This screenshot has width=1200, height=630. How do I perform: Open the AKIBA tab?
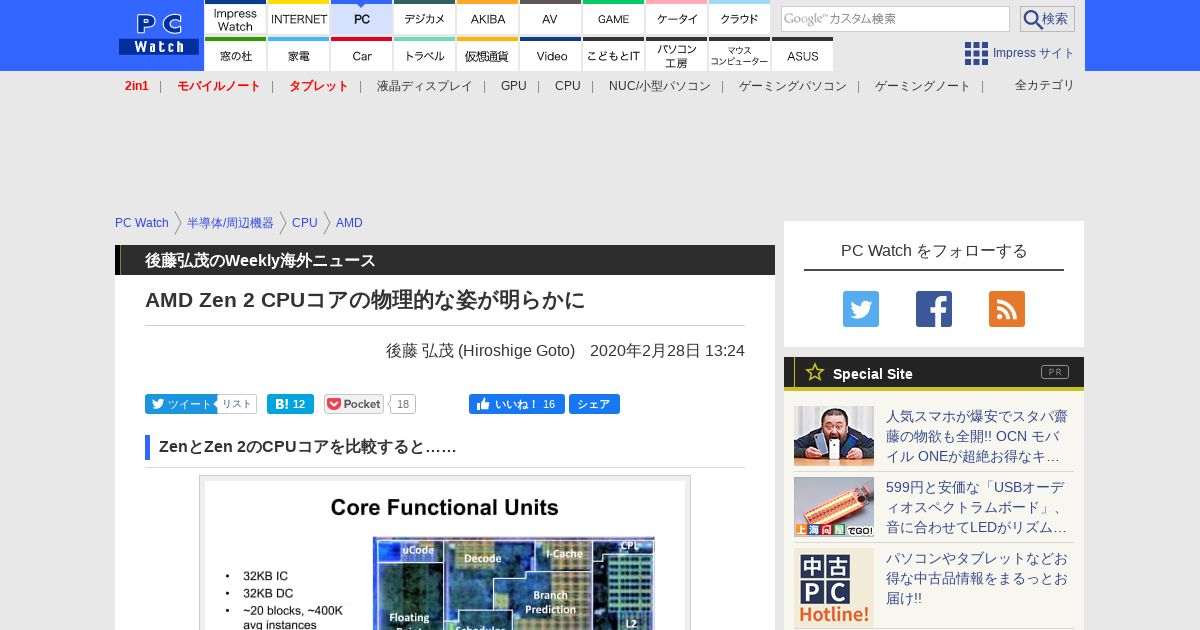[x=488, y=18]
